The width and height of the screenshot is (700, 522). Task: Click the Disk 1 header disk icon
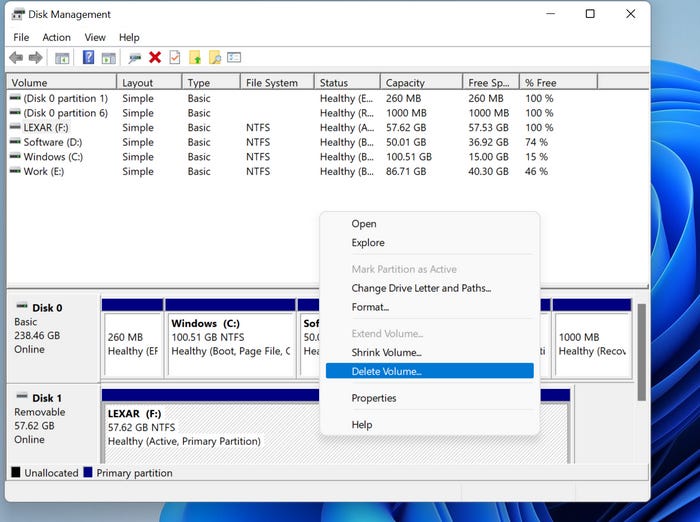pyautogui.click(x=22, y=397)
